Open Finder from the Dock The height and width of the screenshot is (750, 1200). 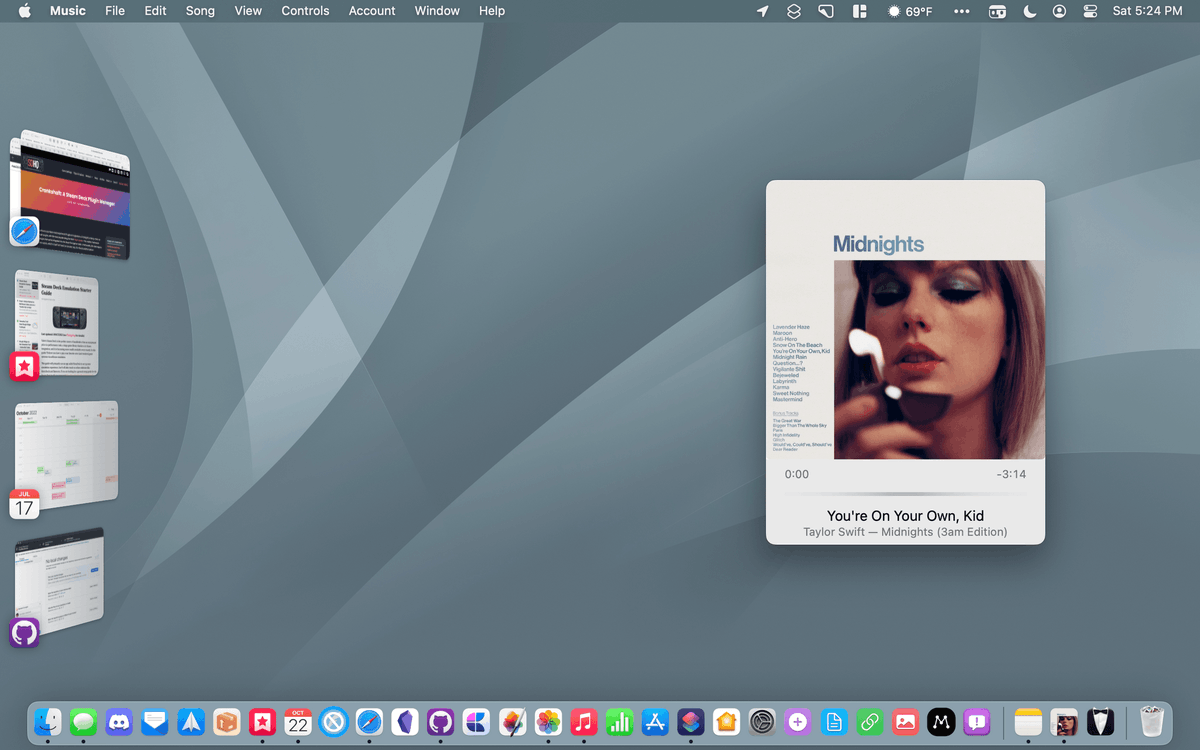tap(48, 721)
